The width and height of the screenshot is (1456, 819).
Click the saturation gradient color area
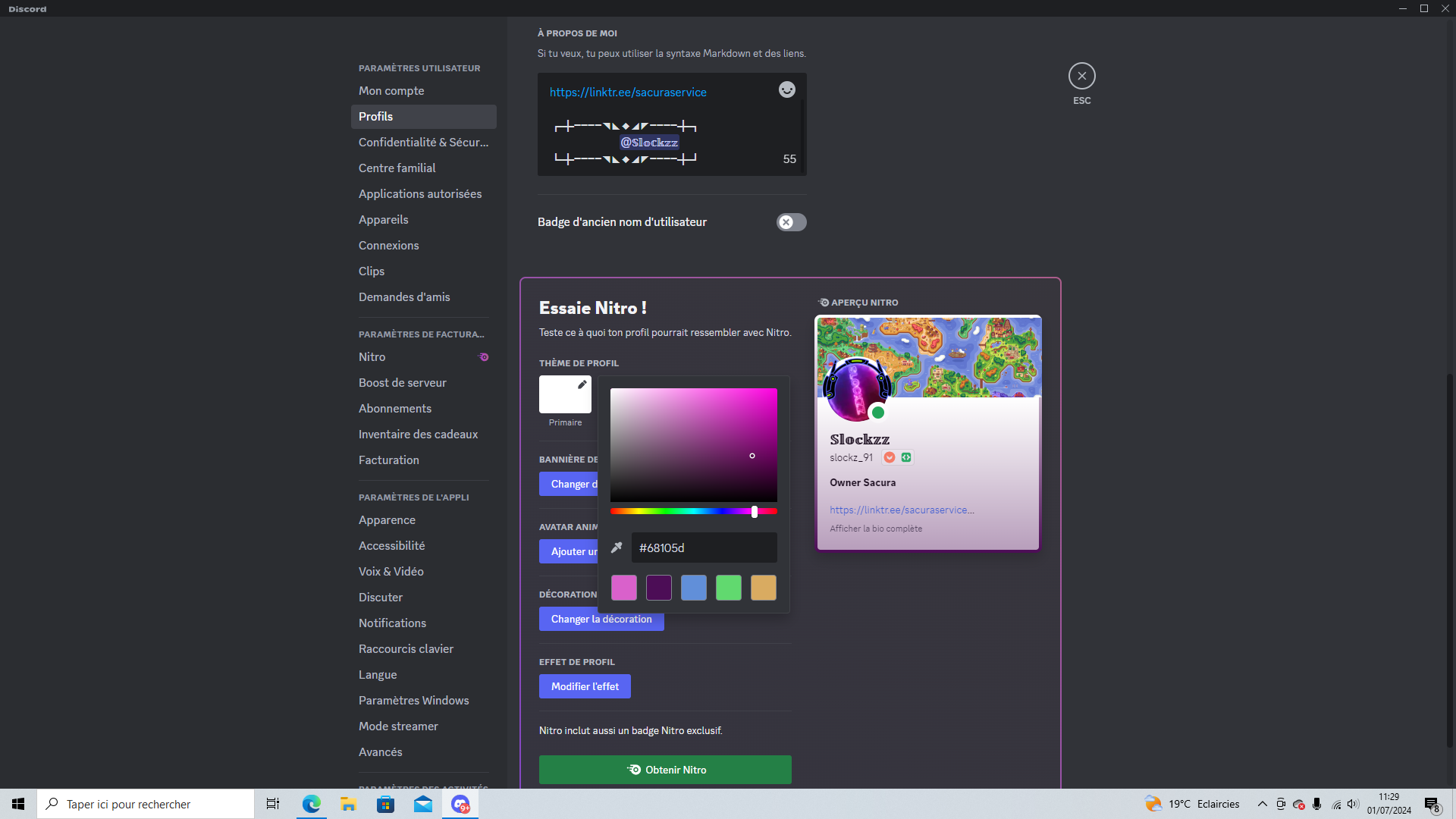click(694, 445)
